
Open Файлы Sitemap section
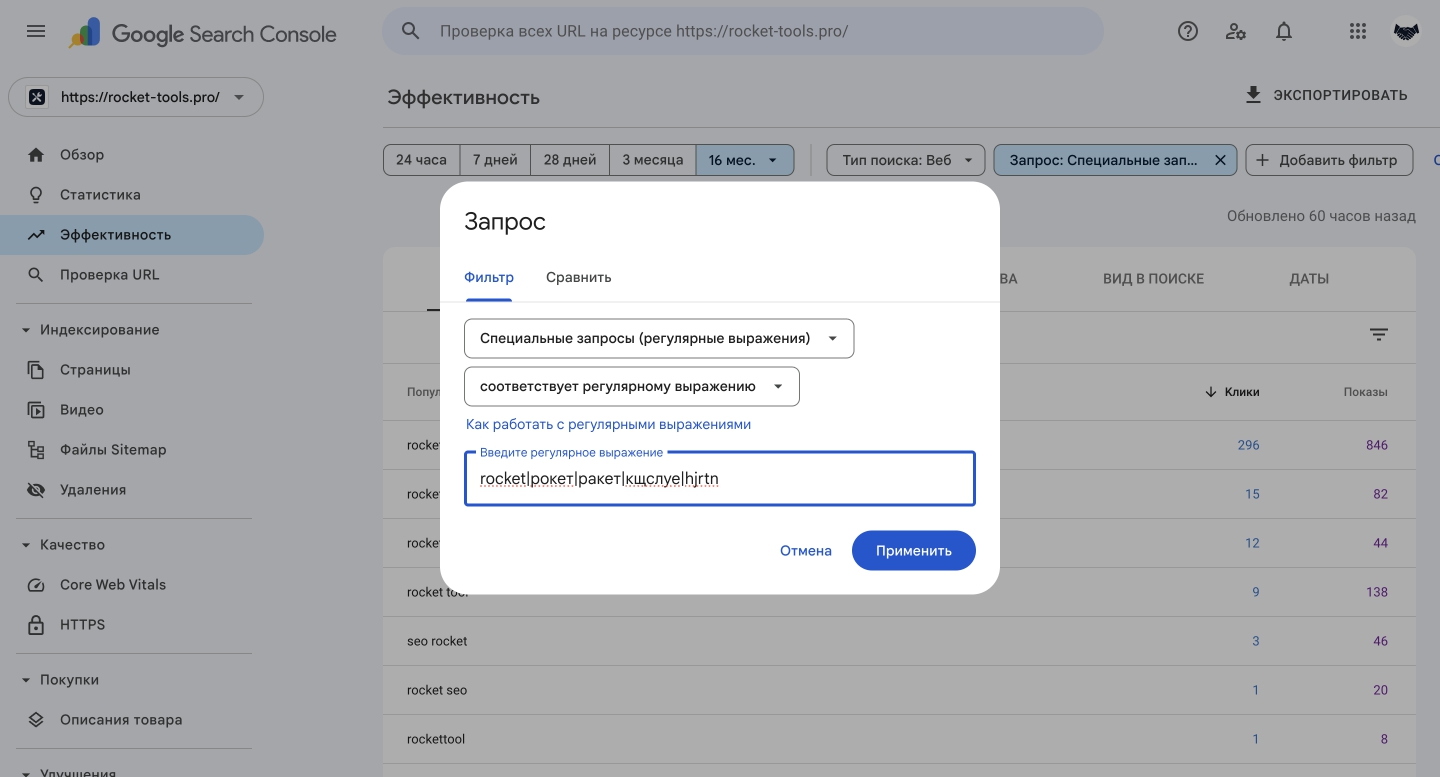[132, 450]
